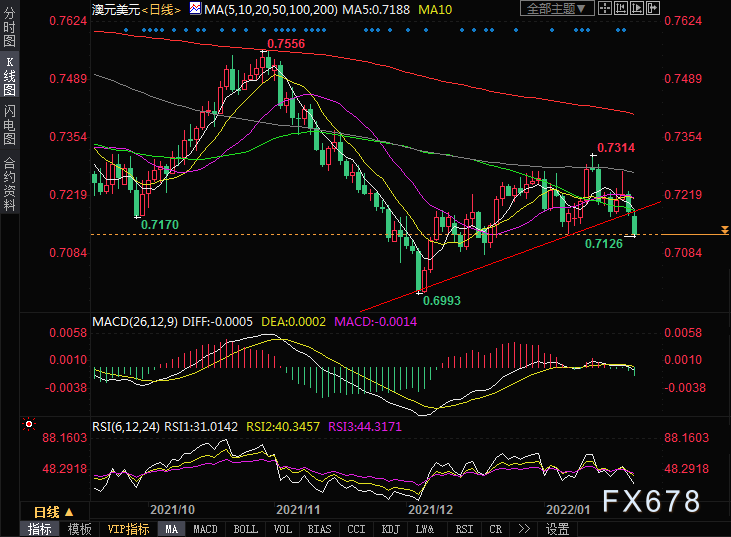The width and height of the screenshot is (731, 537).
Task: Click the MA5:0.7188 value
Action: [376, 9]
